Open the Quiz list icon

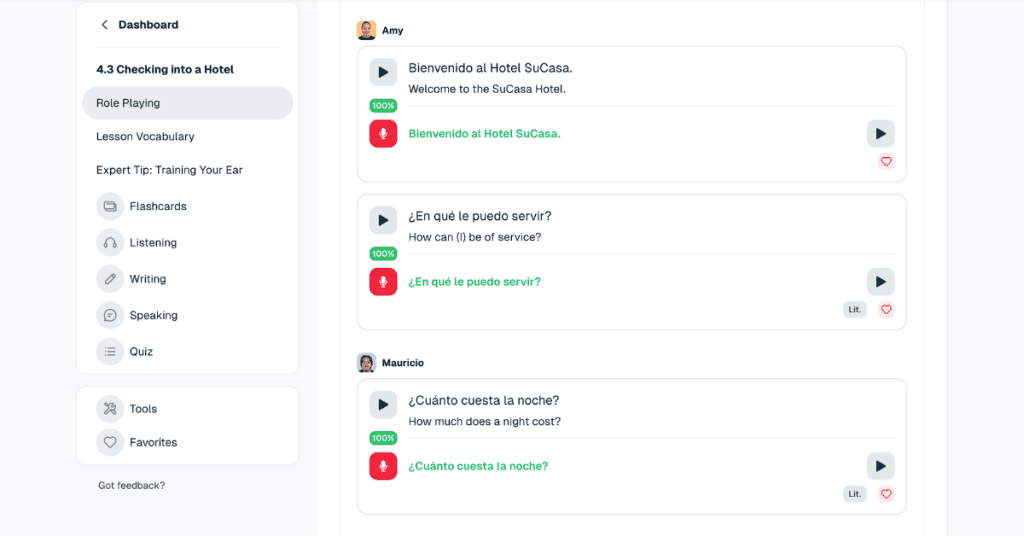[x=110, y=351]
